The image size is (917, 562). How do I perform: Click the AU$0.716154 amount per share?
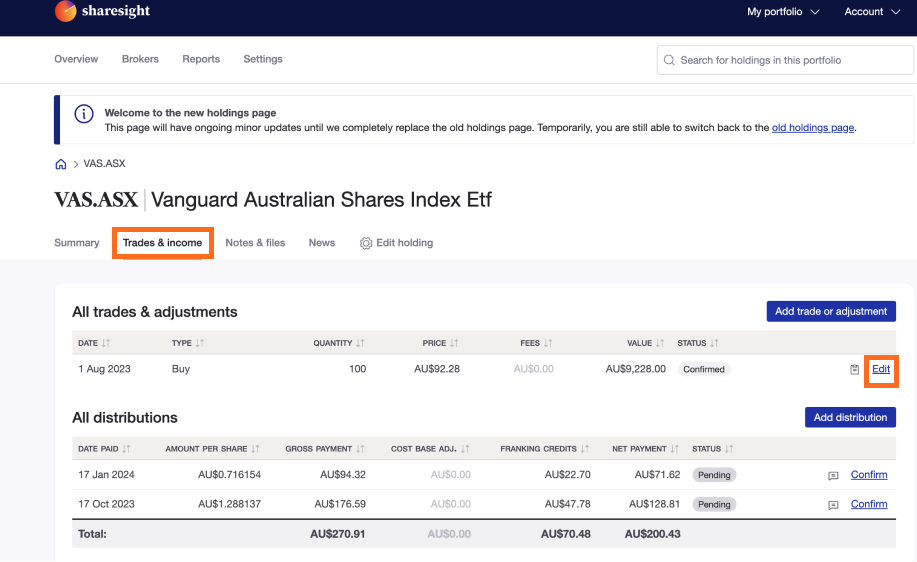click(229, 475)
